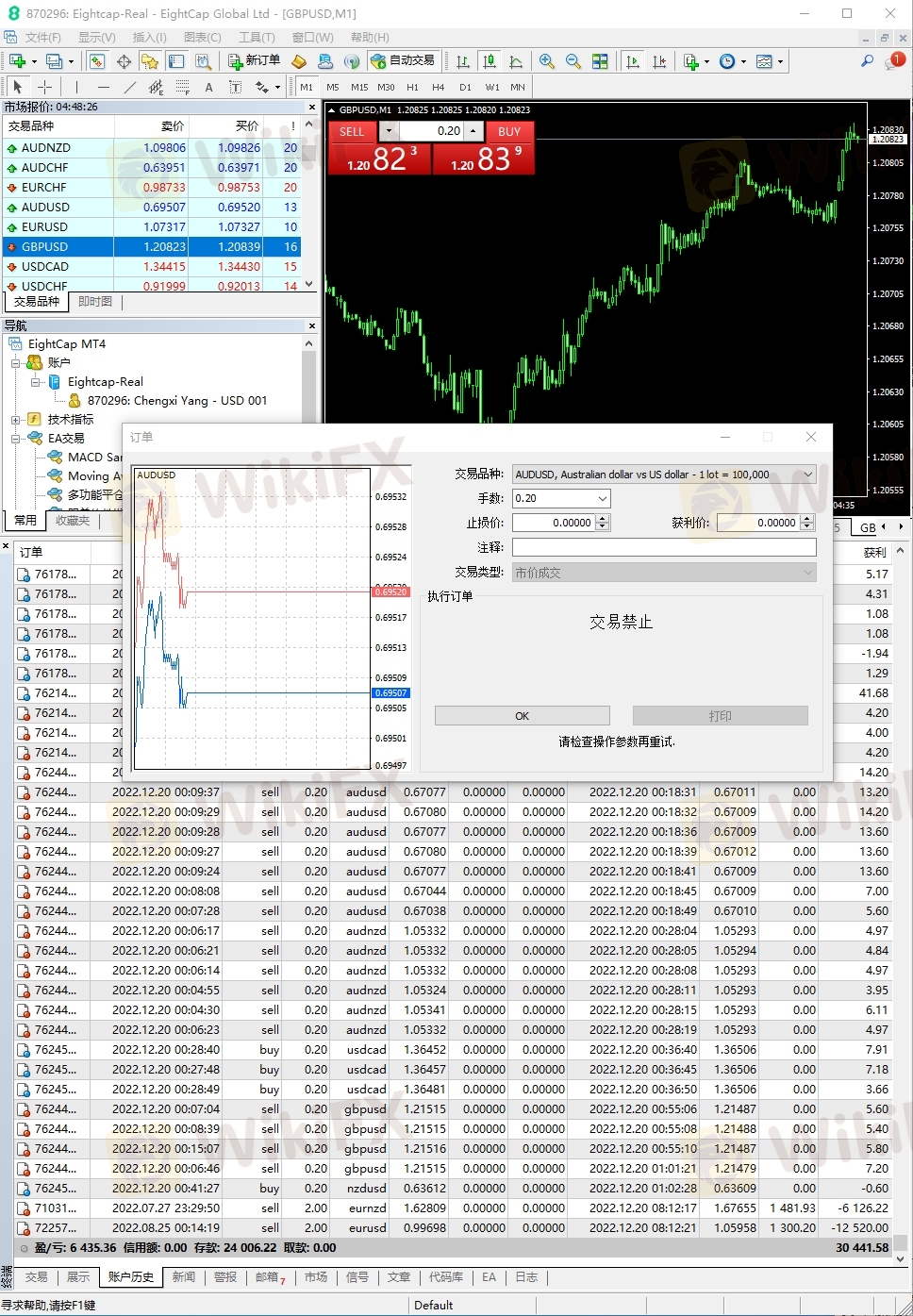
Task: Open the 交易品种 symbol dropdown in order dialog
Action: pos(807,475)
